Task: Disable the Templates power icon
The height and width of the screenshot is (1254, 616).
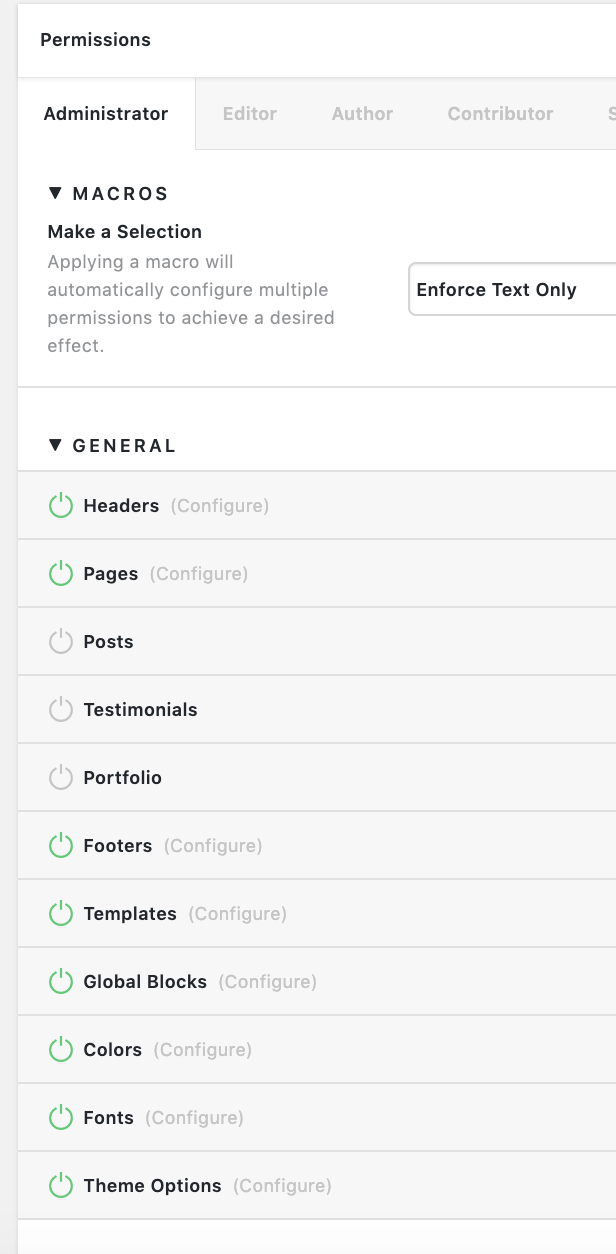Action: 61,914
